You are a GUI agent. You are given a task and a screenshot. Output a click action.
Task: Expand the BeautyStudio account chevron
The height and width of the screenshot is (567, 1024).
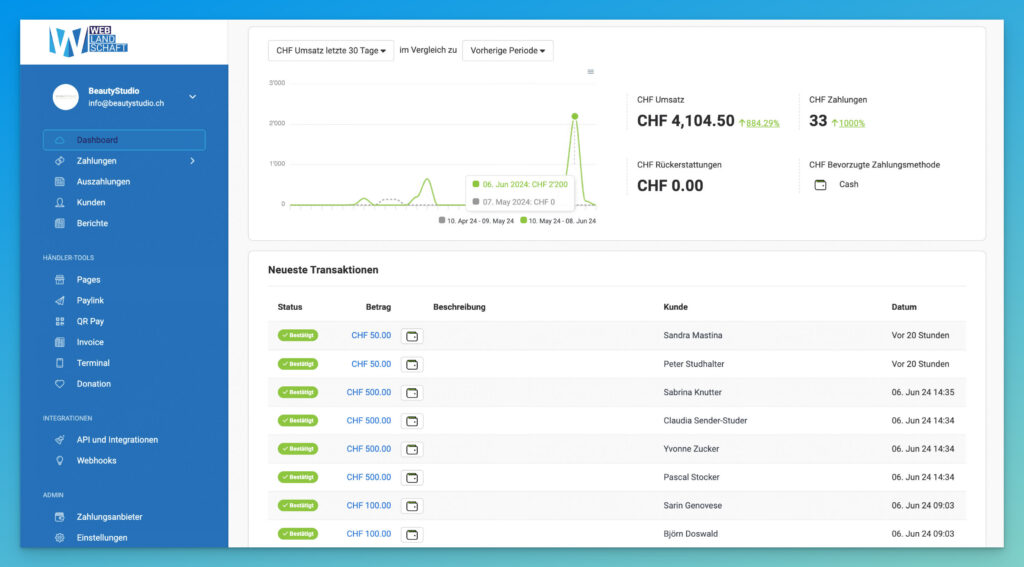[193, 97]
